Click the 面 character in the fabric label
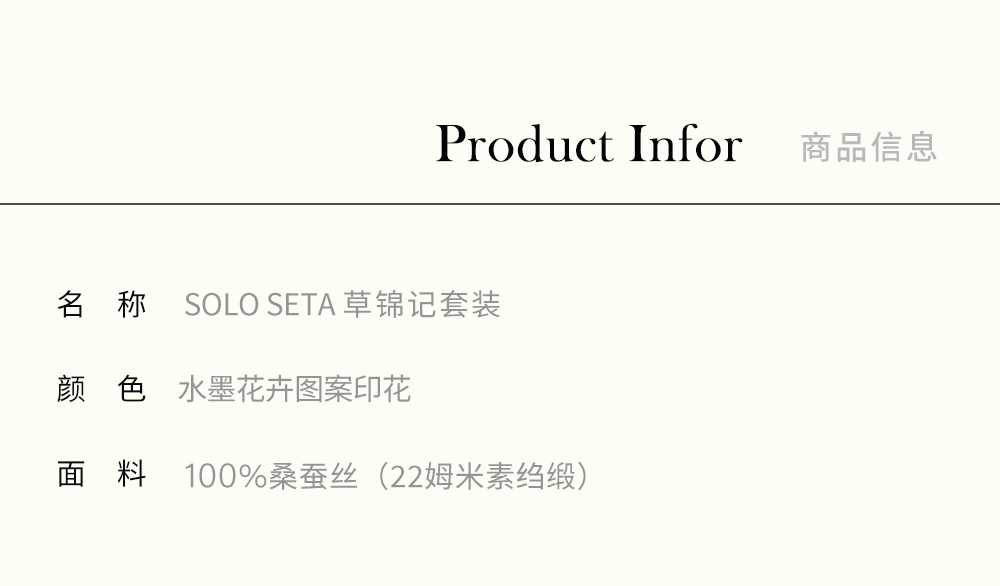 tap(71, 474)
